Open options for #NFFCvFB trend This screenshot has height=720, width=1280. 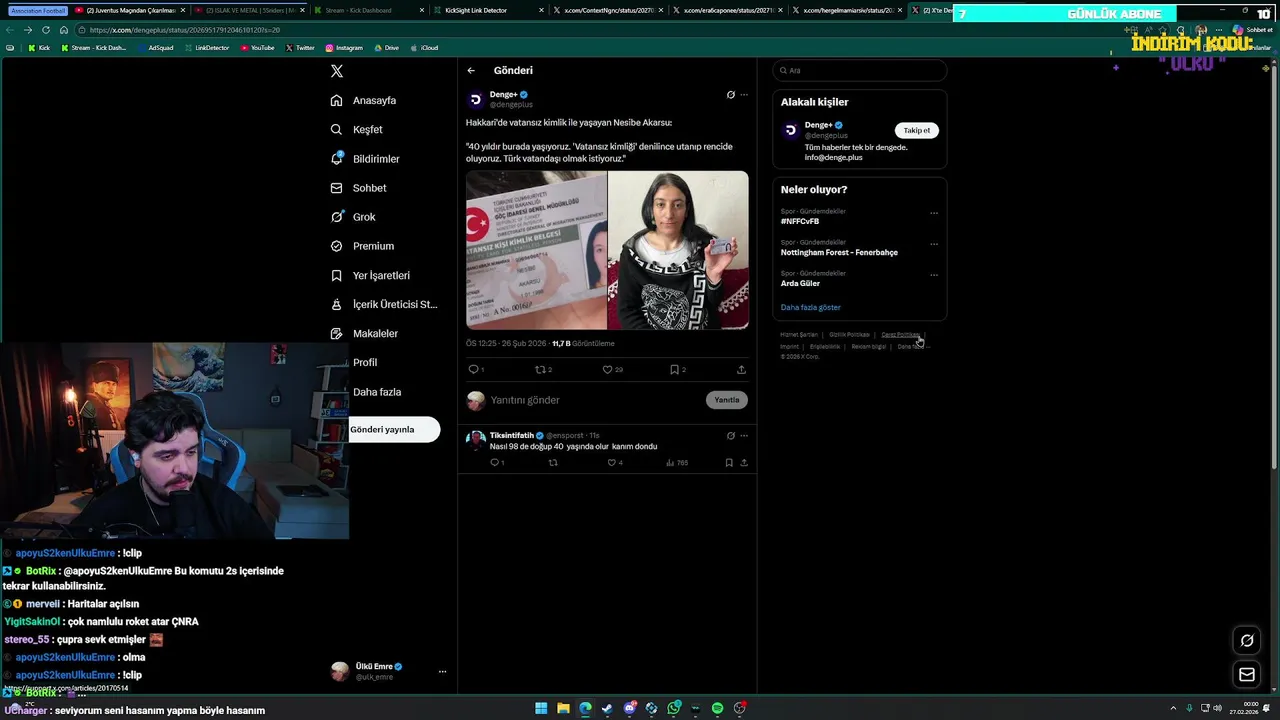[934, 213]
